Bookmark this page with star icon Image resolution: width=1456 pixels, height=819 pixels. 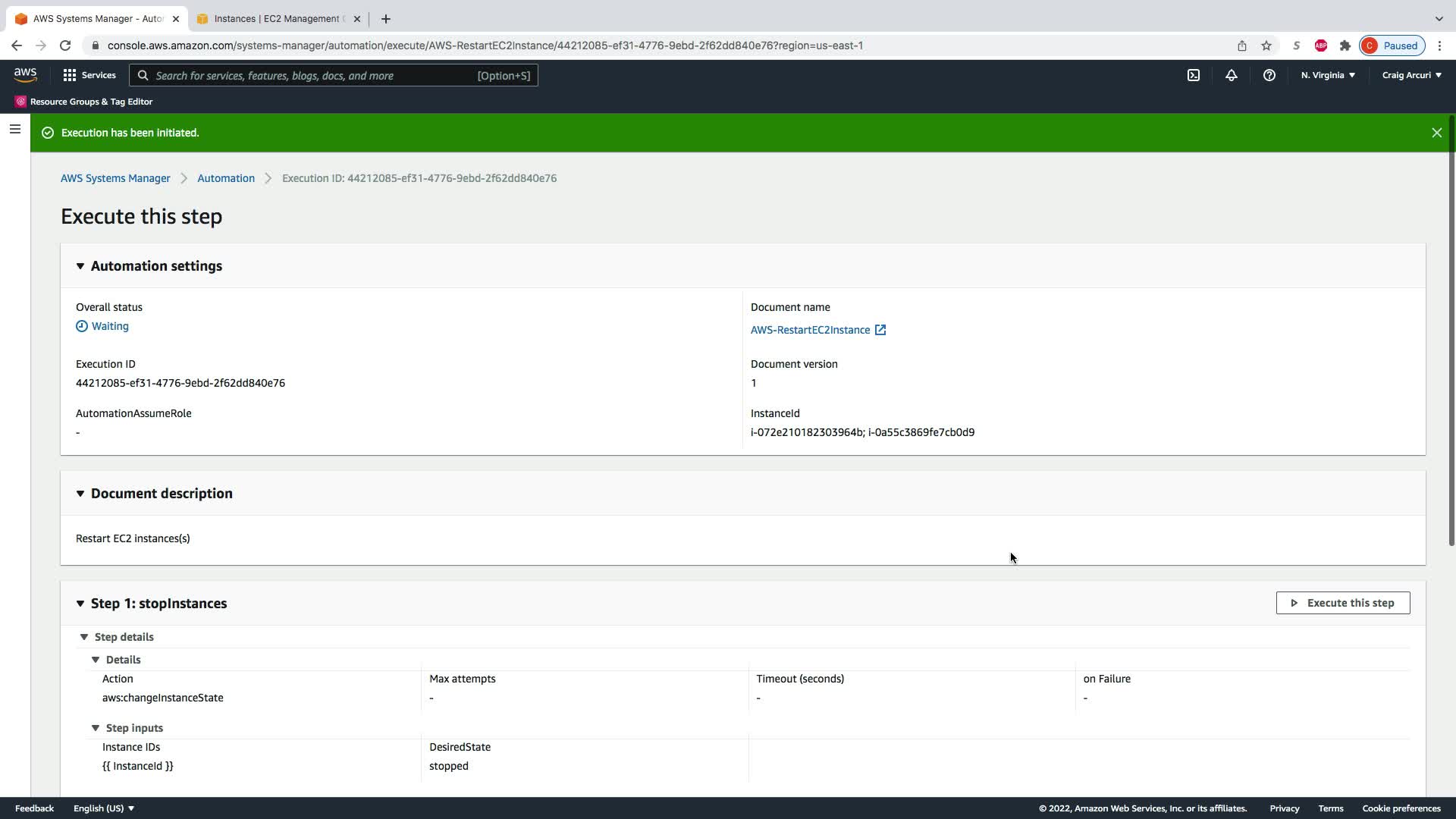point(1266,45)
